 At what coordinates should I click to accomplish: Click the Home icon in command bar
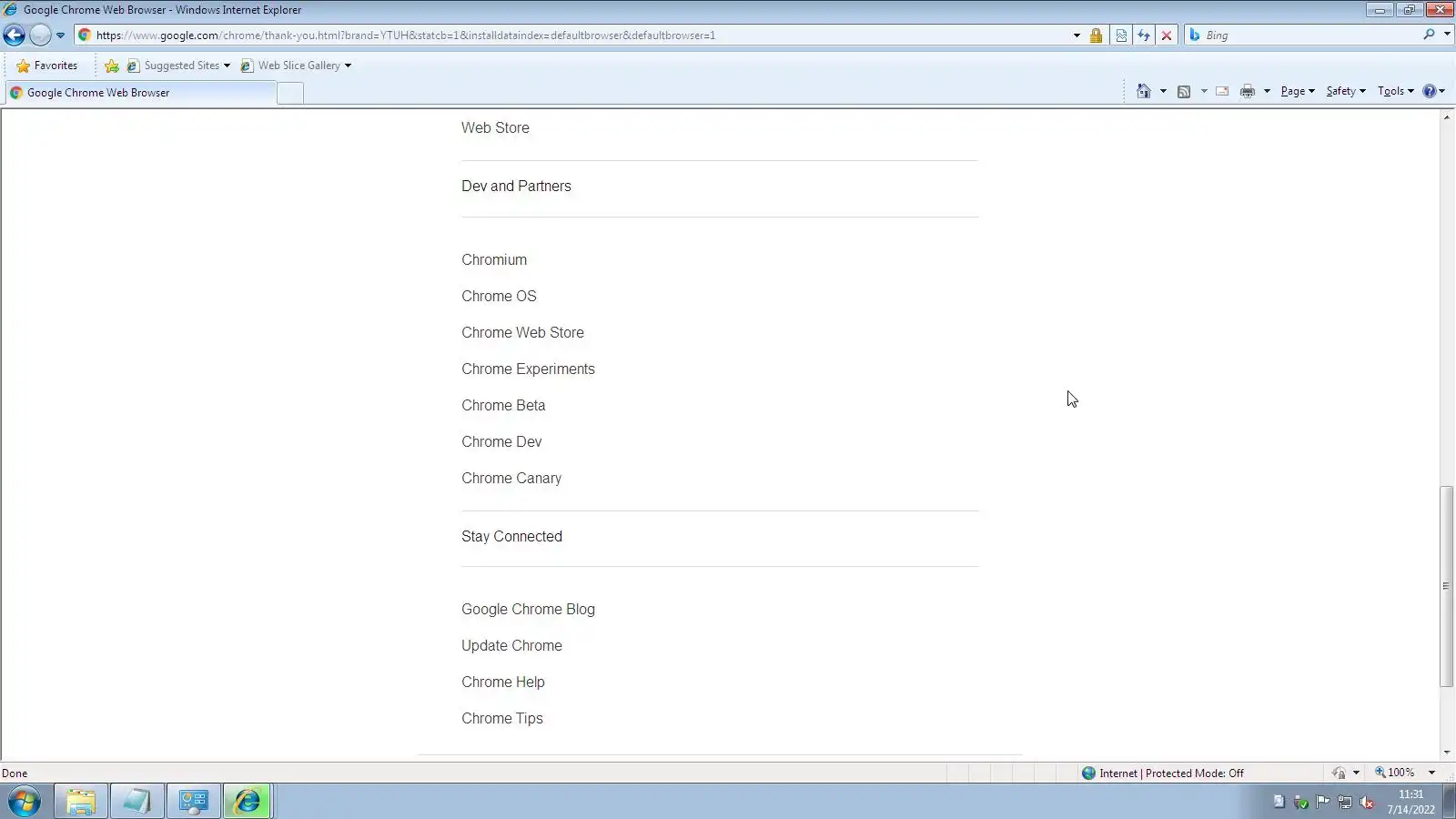coord(1144,91)
